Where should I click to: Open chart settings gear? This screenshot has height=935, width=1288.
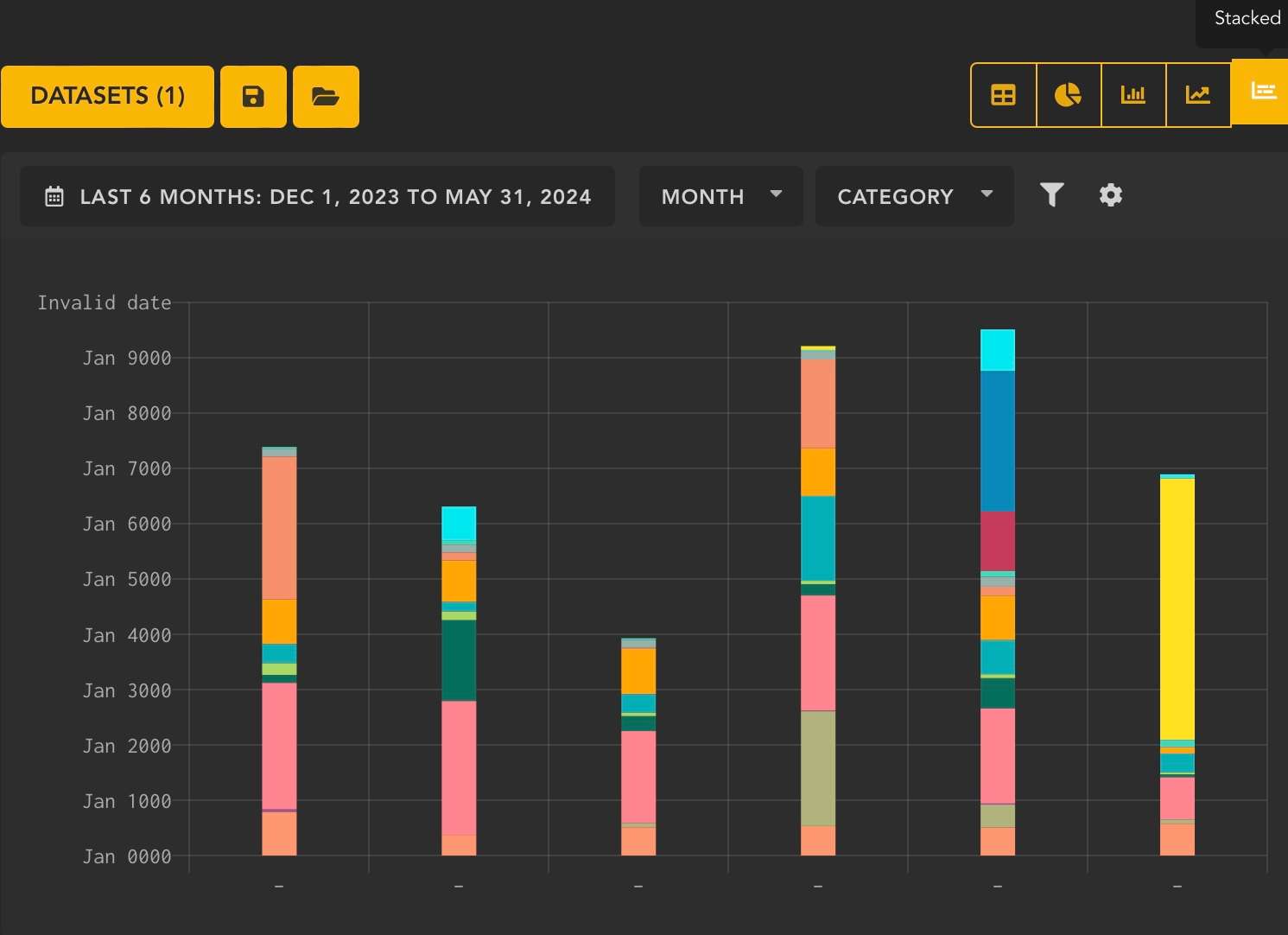tap(1111, 194)
